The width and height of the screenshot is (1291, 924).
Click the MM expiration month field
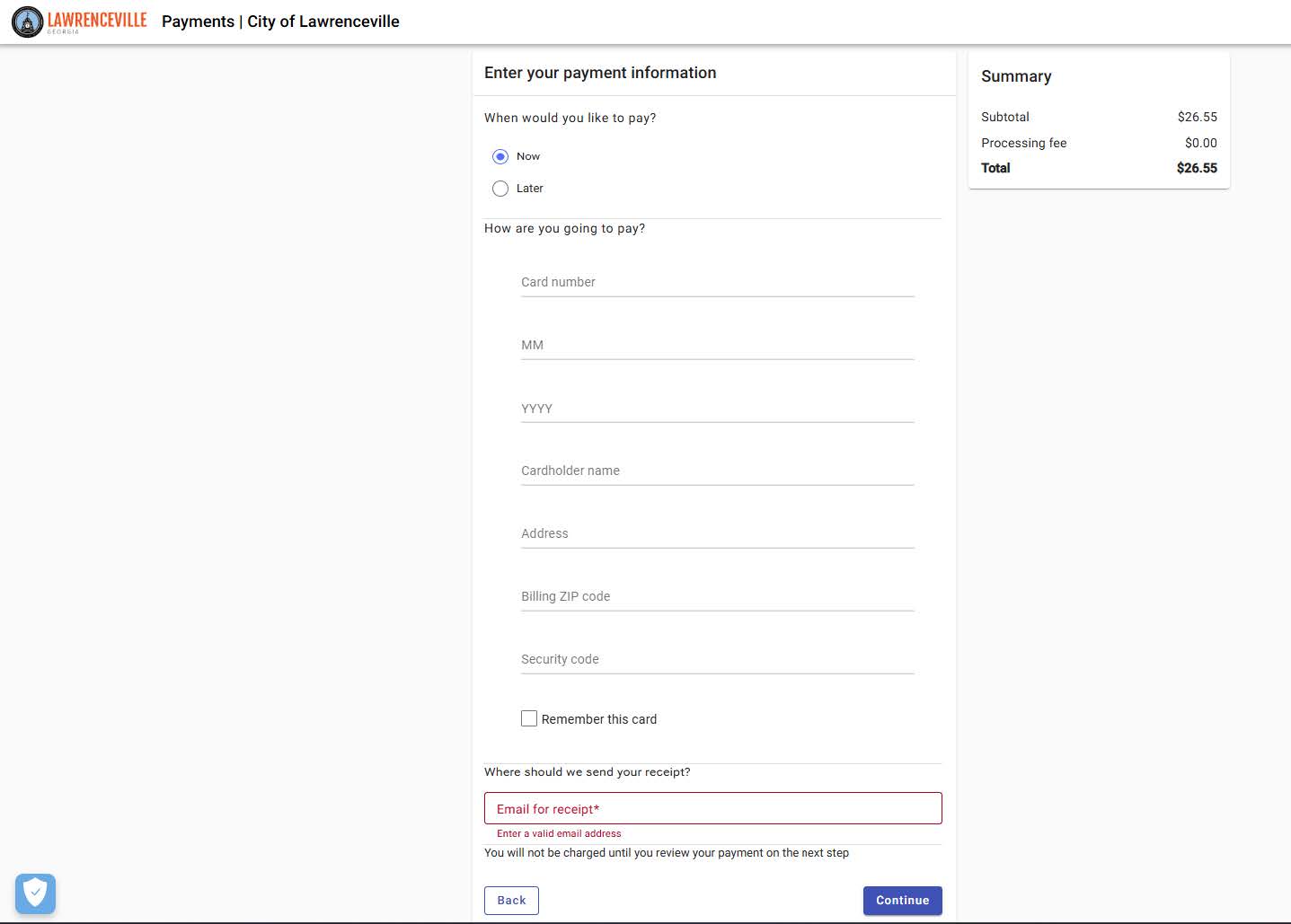[x=716, y=345]
